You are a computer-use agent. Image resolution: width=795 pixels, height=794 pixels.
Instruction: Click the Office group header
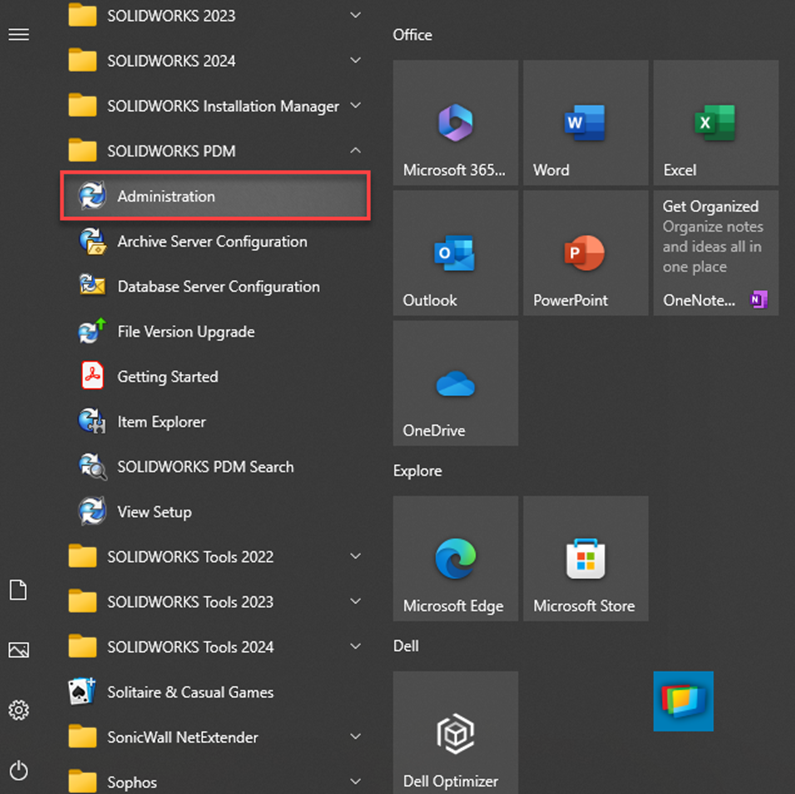412,35
